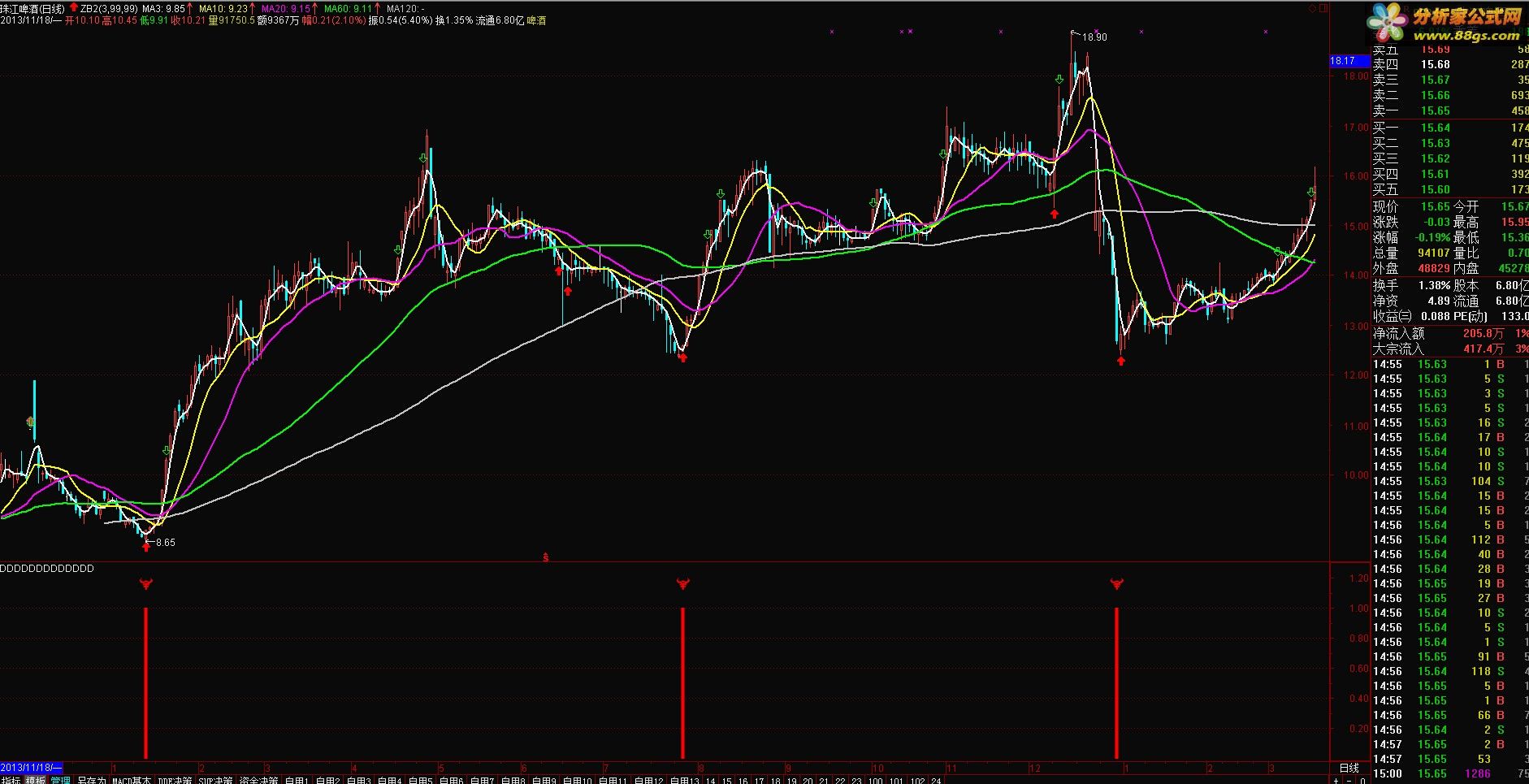
Task: Click the red diamond icon at top right
Action: (x=1314, y=6)
